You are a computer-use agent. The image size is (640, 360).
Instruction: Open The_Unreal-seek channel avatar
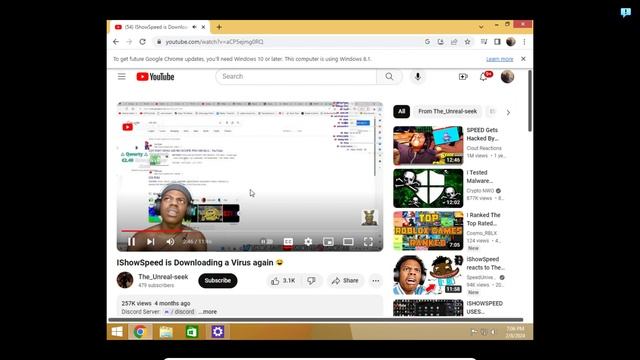coord(125,280)
